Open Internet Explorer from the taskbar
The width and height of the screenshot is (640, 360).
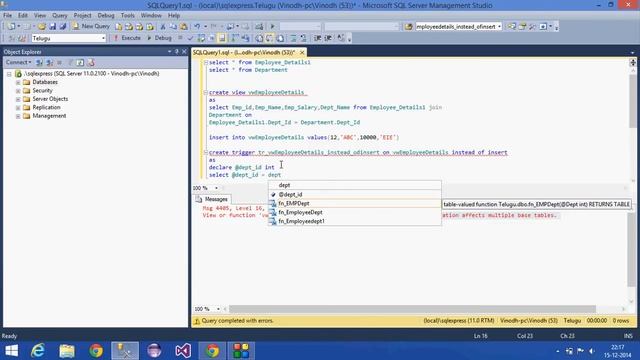coord(38,351)
